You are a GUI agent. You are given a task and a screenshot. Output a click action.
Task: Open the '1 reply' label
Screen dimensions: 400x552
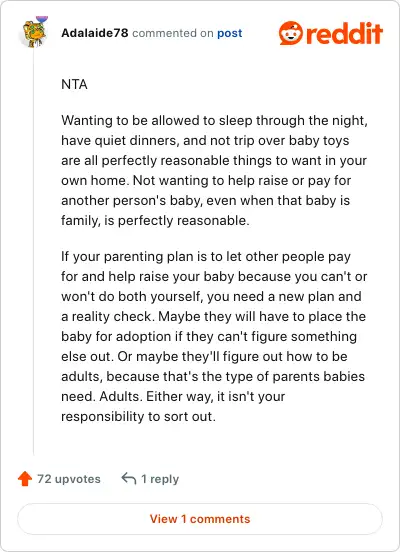point(160,479)
